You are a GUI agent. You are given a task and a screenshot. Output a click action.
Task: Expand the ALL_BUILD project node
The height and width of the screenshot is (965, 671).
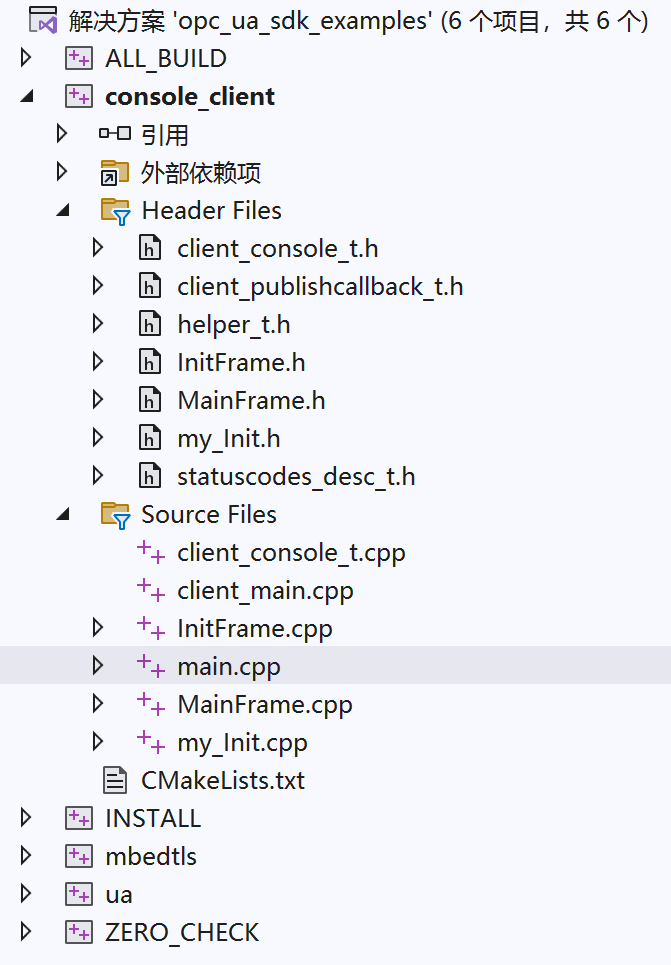click(26, 58)
